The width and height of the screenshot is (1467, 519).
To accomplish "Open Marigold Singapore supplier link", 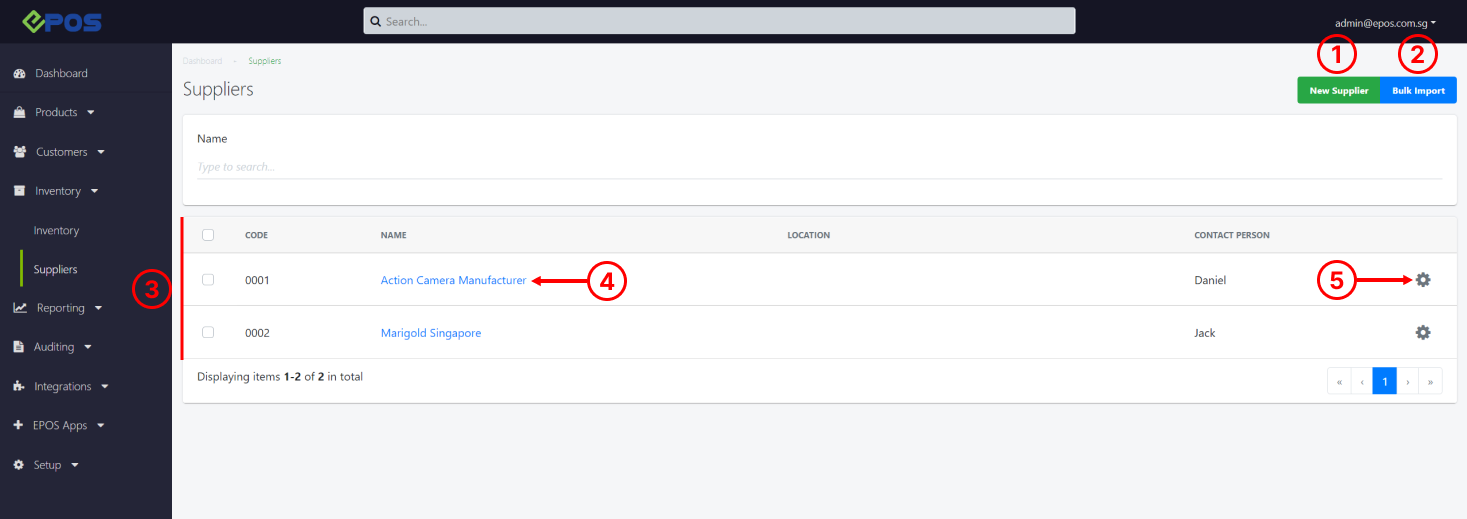I will 431,333.
